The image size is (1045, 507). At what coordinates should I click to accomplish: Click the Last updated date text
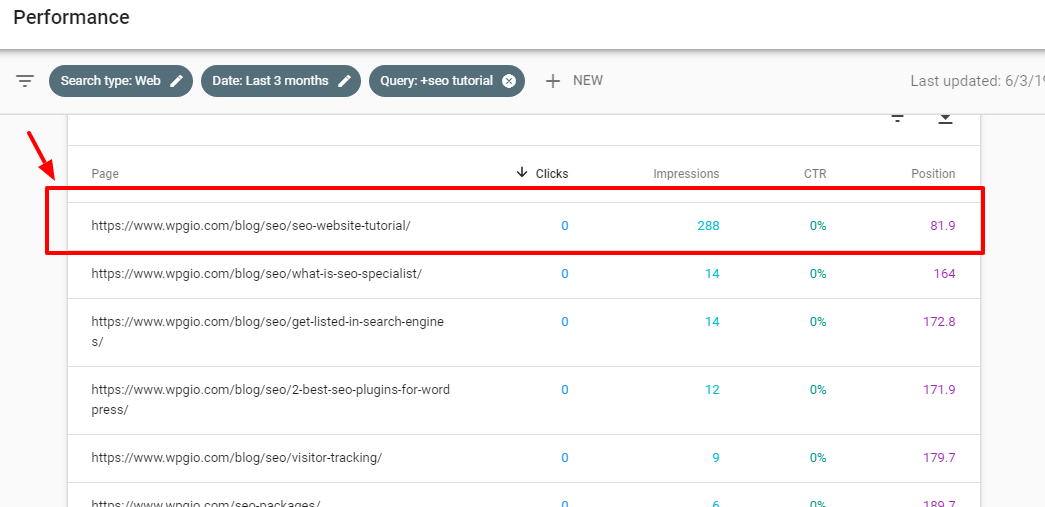(977, 81)
